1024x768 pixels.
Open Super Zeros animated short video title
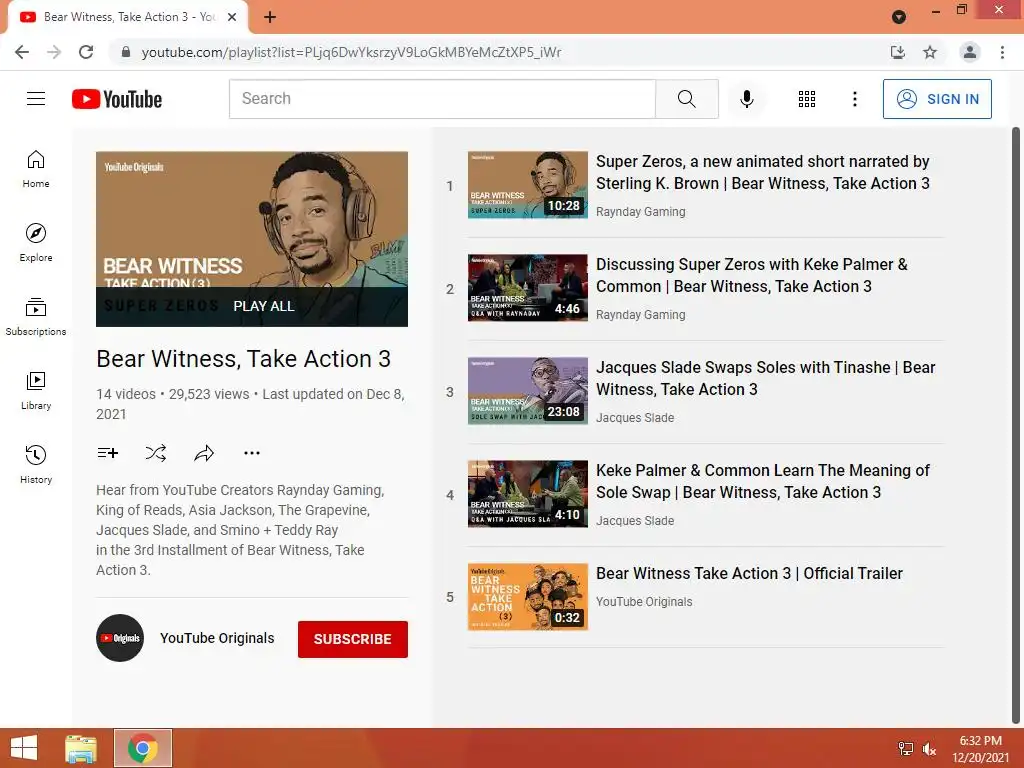pyautogui.click(x=762, y=172)
